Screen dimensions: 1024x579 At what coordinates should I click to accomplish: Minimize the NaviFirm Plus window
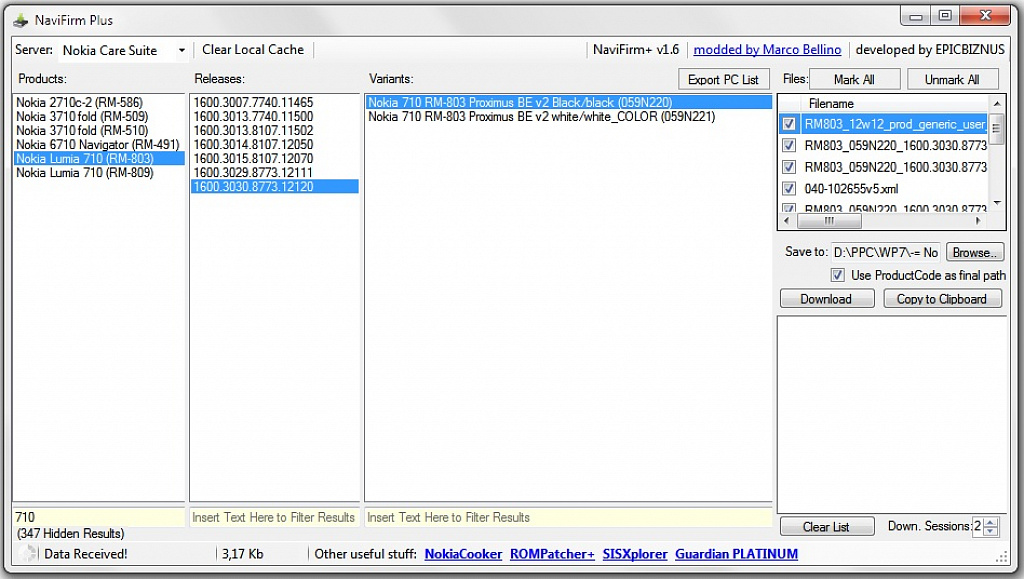(x=916, y=16)
